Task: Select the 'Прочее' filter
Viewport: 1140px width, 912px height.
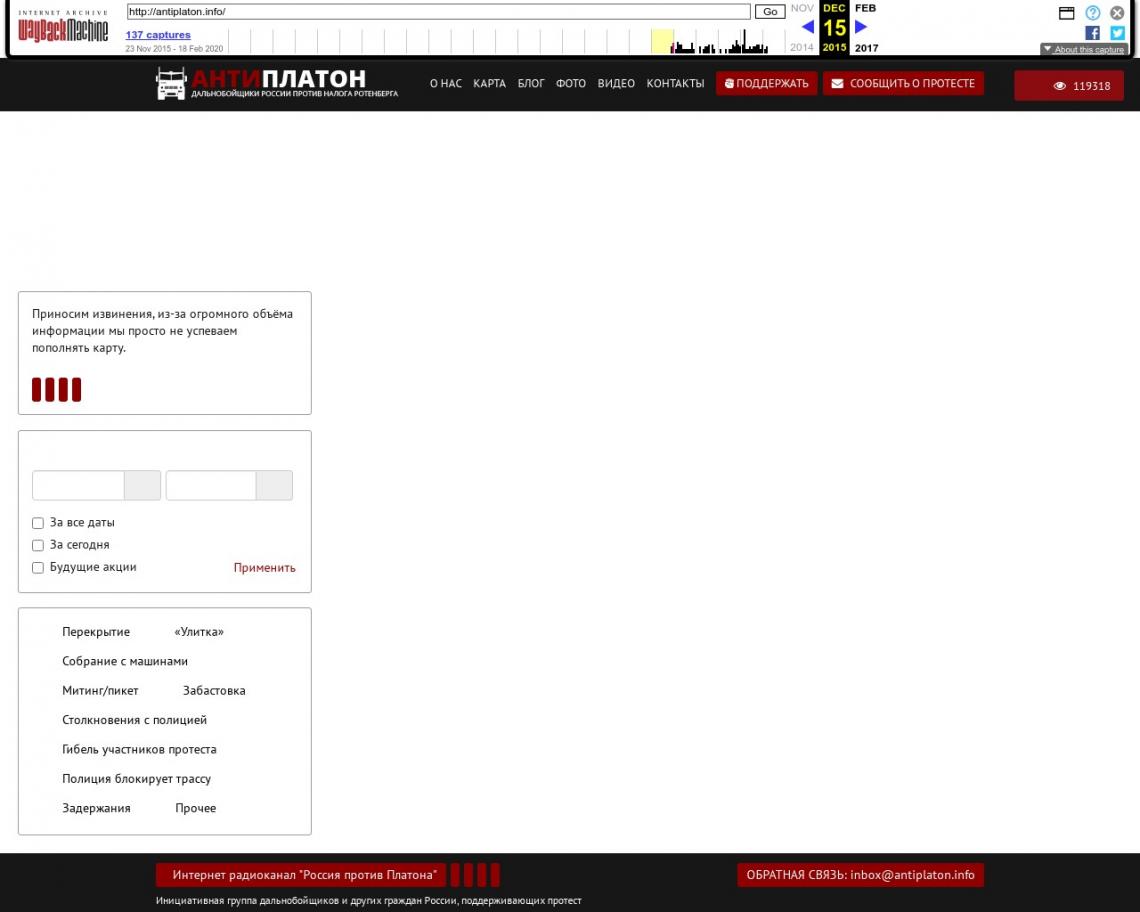Action: click(196, 808)
